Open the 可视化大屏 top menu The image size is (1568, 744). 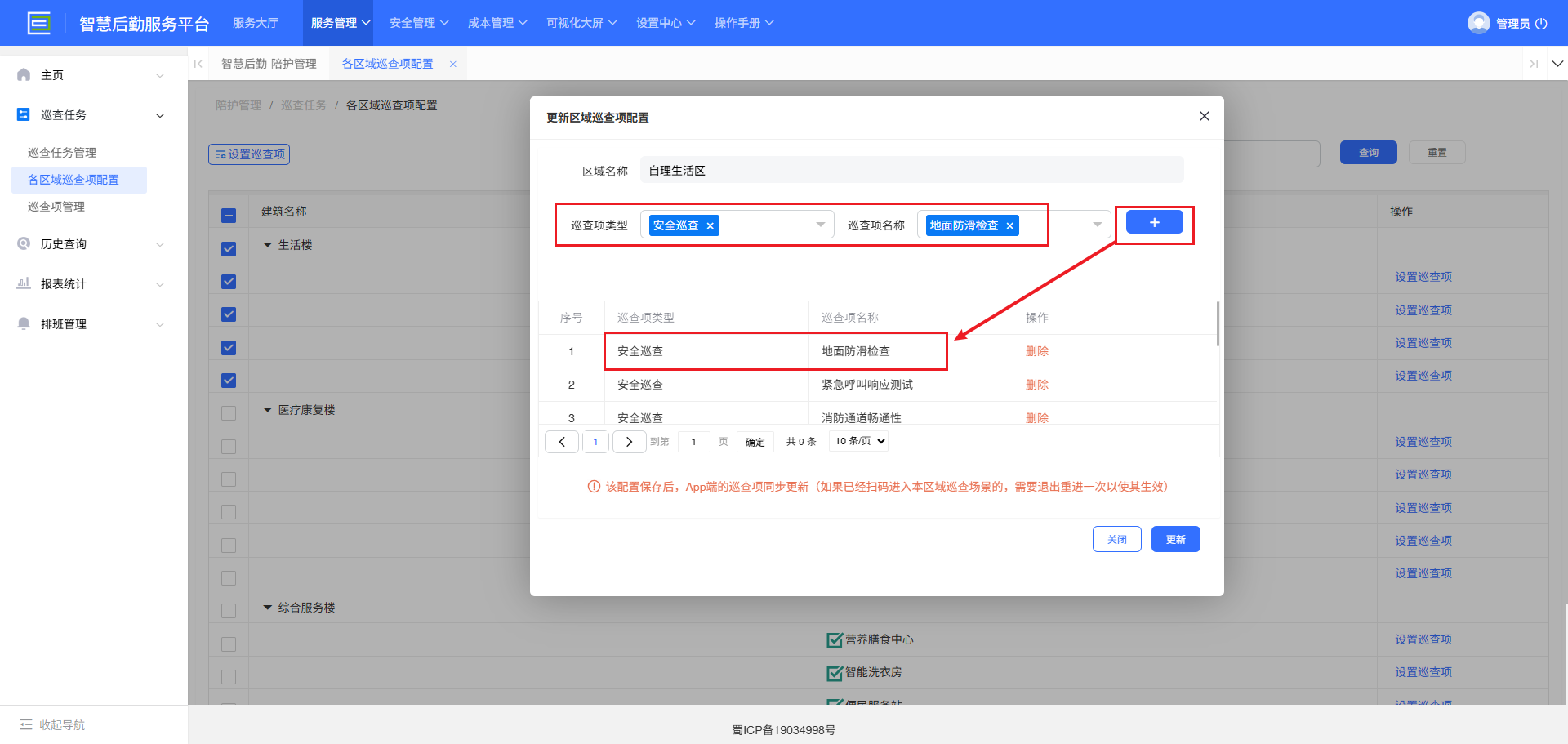coord(581,23)
